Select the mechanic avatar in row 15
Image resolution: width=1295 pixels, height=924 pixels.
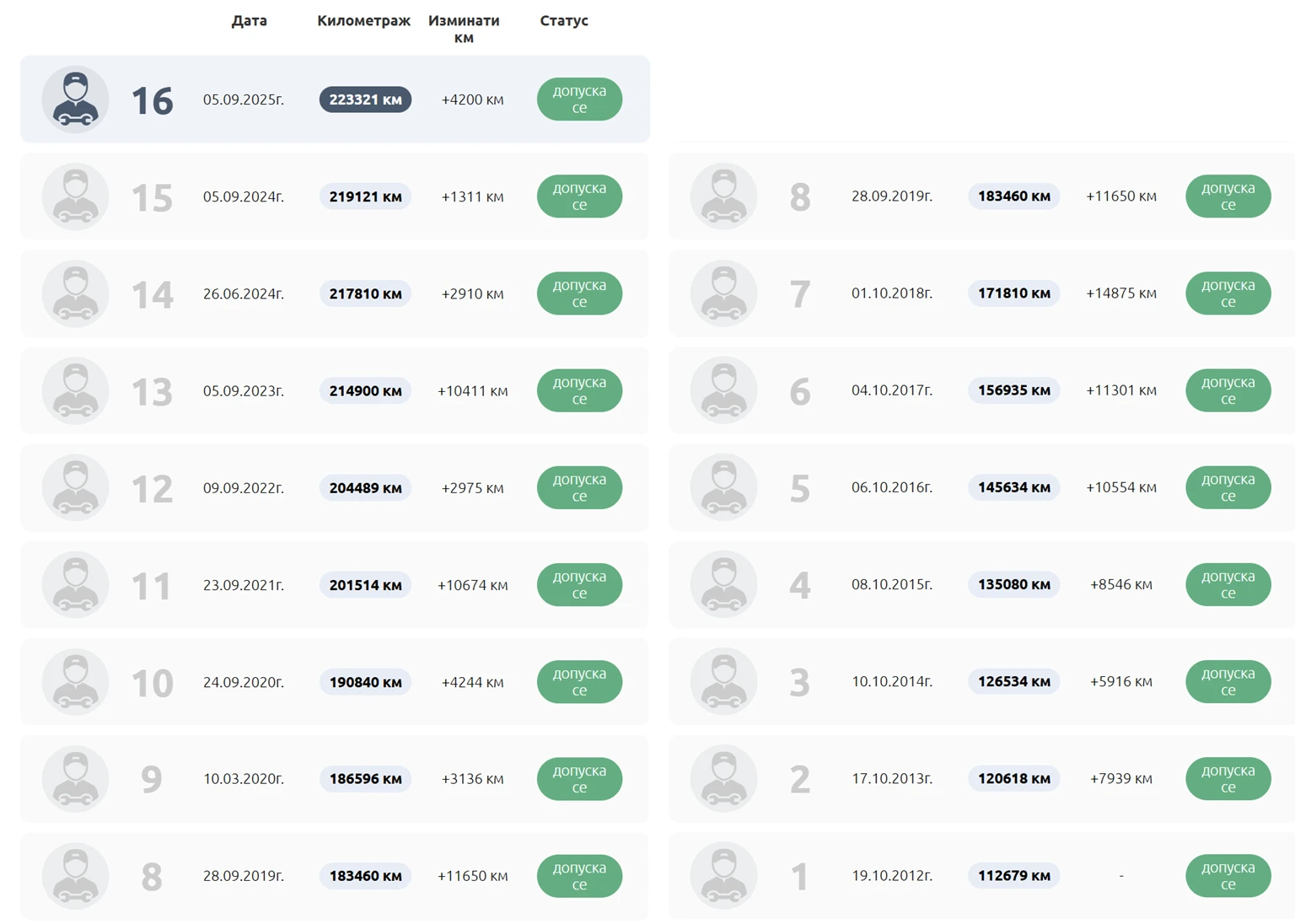(x=75, y=196)
